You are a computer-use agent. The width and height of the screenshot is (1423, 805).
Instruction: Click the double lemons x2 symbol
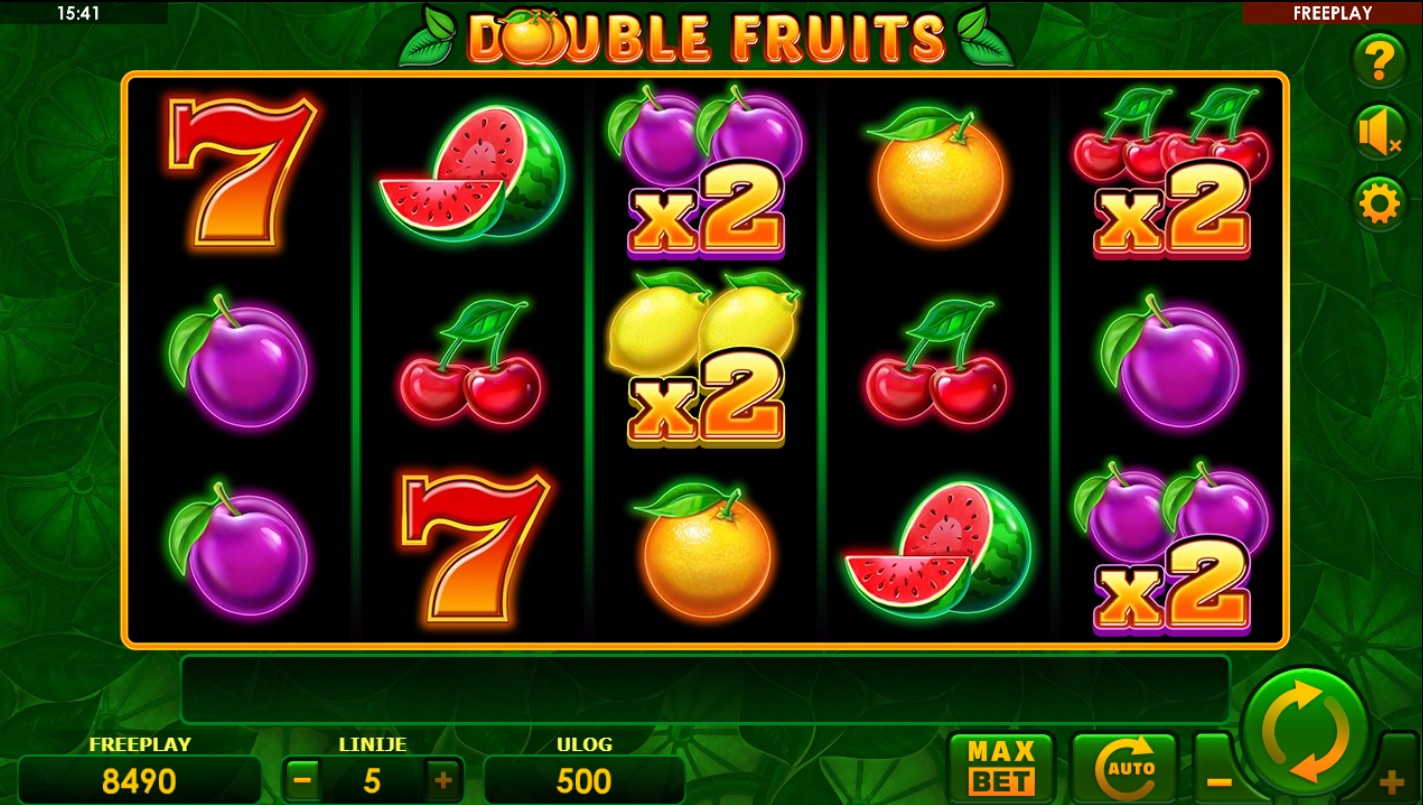tap(705, 359)
